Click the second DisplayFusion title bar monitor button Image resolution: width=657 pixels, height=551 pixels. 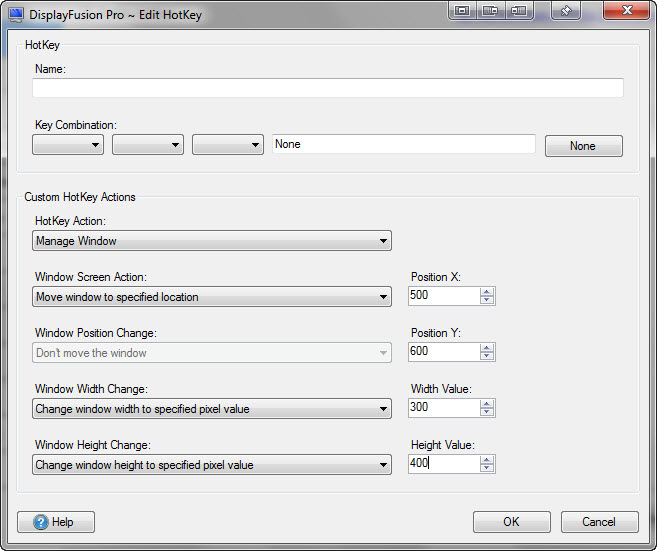tap(490, 10)
